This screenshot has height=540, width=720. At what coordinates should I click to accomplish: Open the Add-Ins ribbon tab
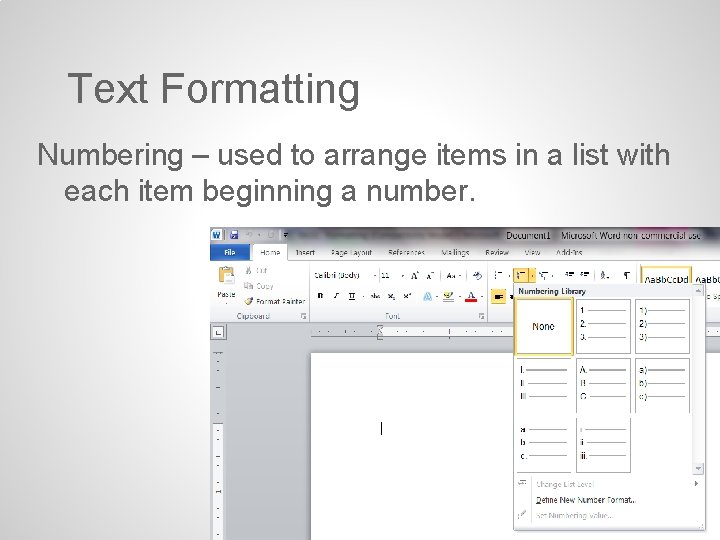pos(569,253)
